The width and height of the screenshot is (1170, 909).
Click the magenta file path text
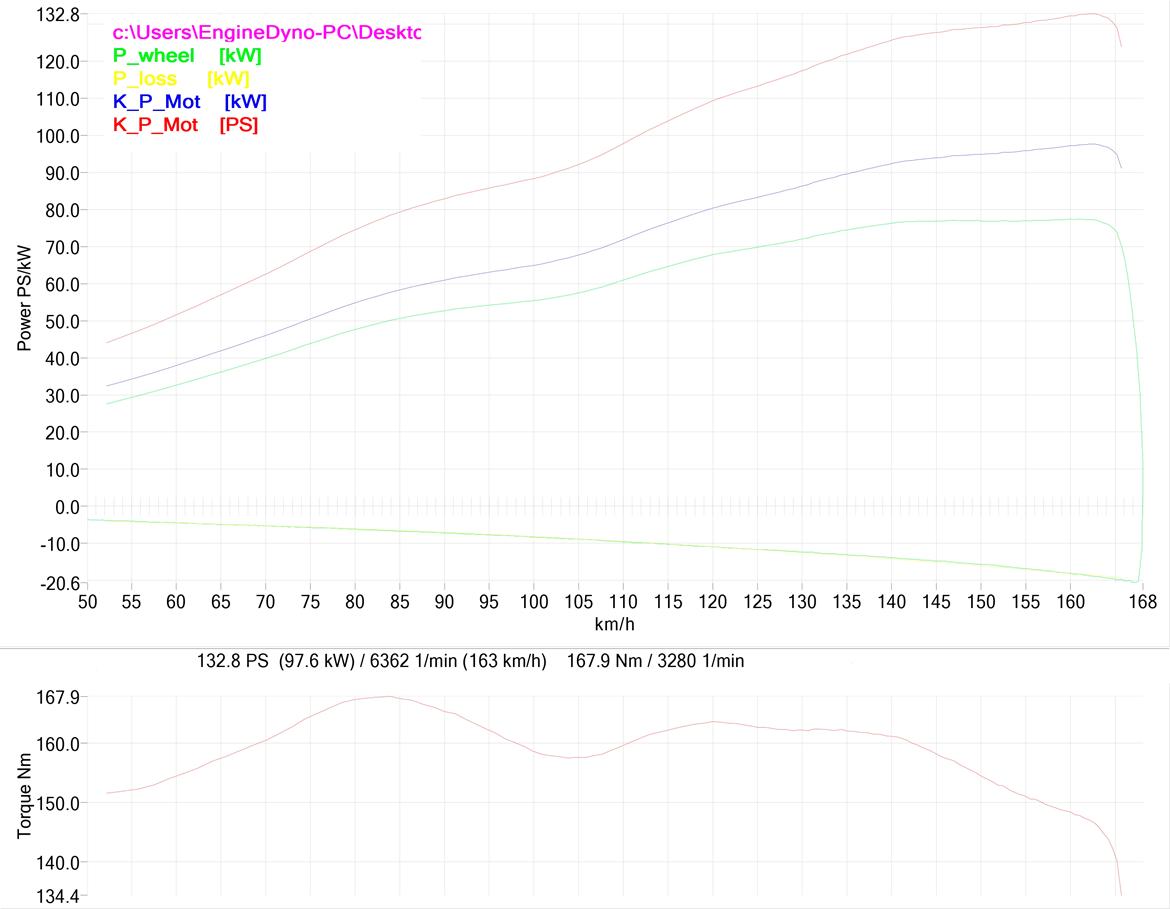point(266,33)
